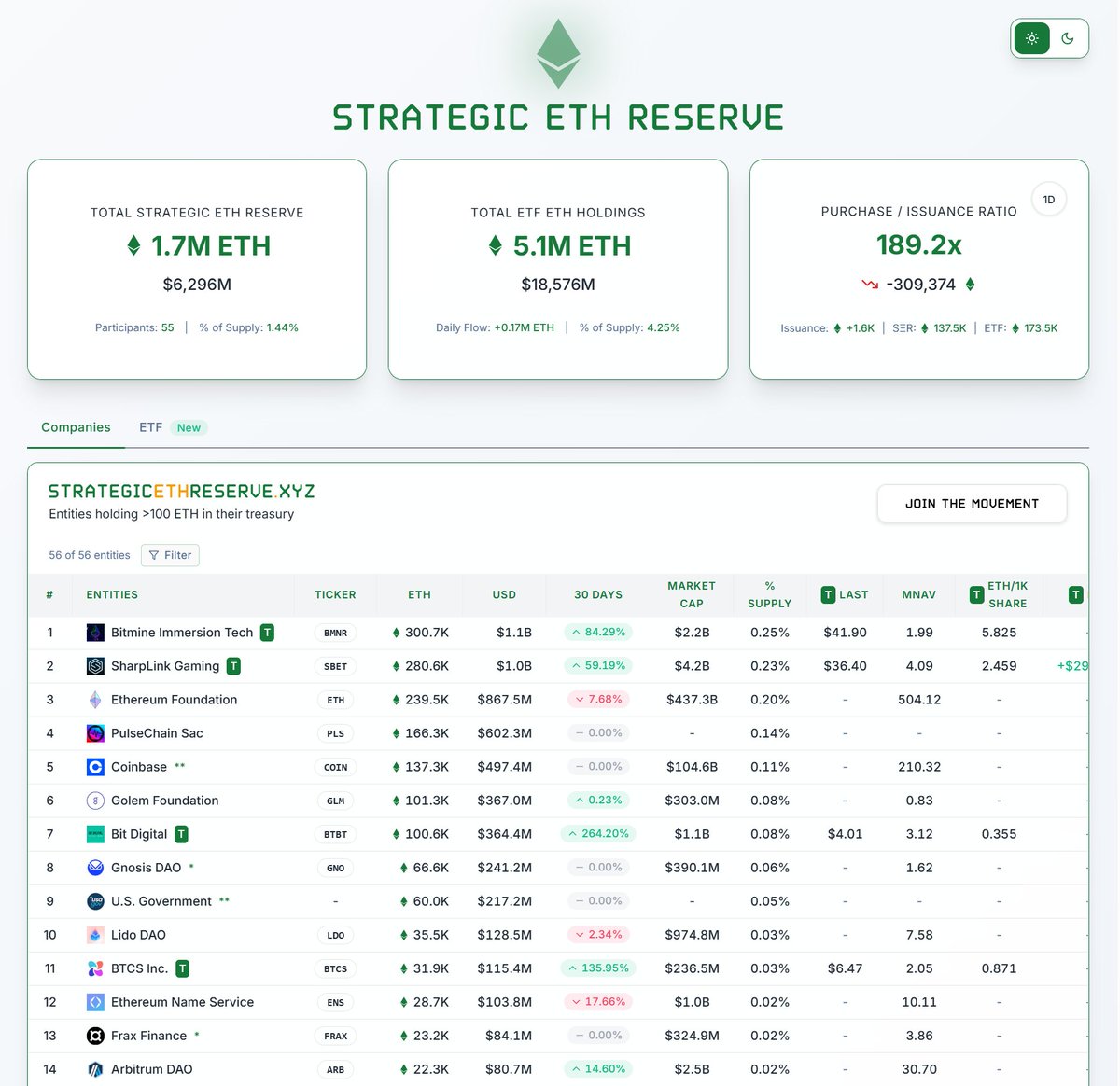Sort by the MNAV column header

919,594
